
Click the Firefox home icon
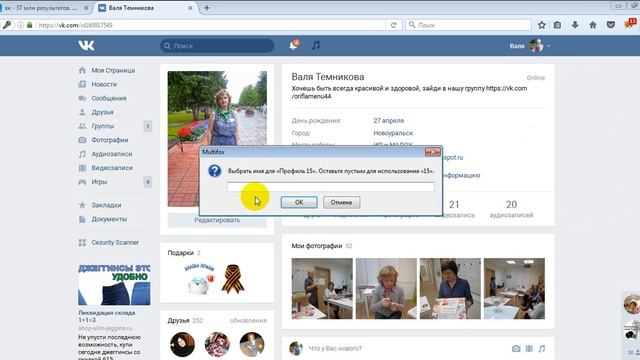(593, 25)
